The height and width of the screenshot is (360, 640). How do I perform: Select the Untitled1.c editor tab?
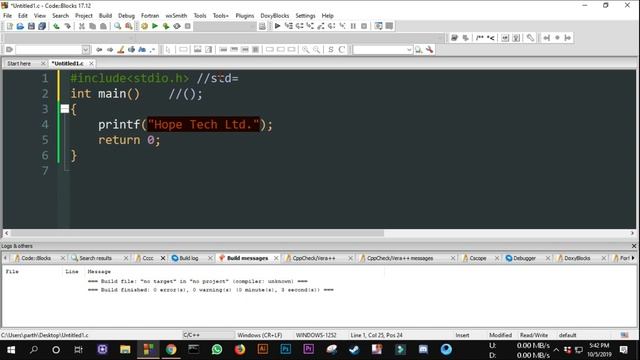click(x=68, y=64)
